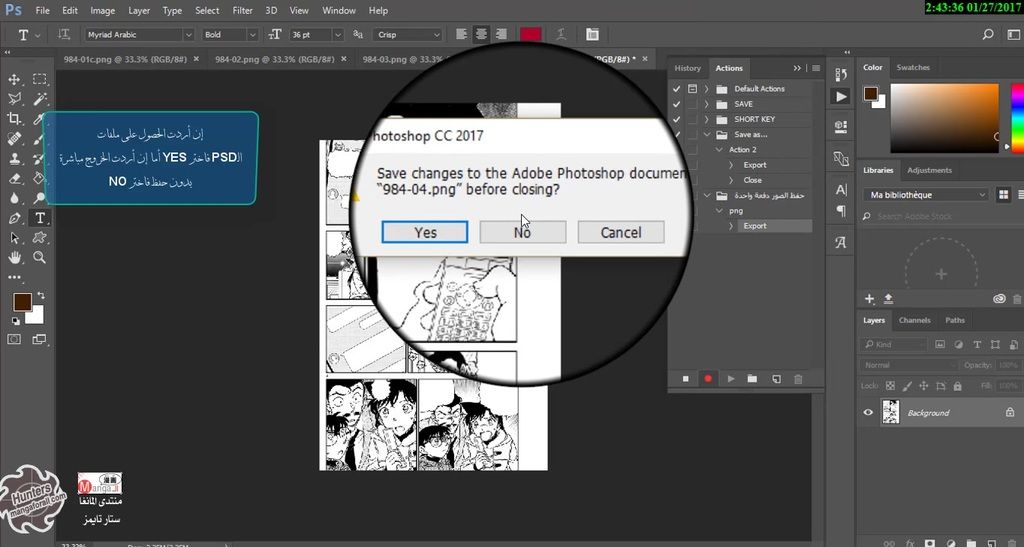The height and width of the screenshot is (547, 1024).
Task: Create a new action
Action: click(776, 379)
